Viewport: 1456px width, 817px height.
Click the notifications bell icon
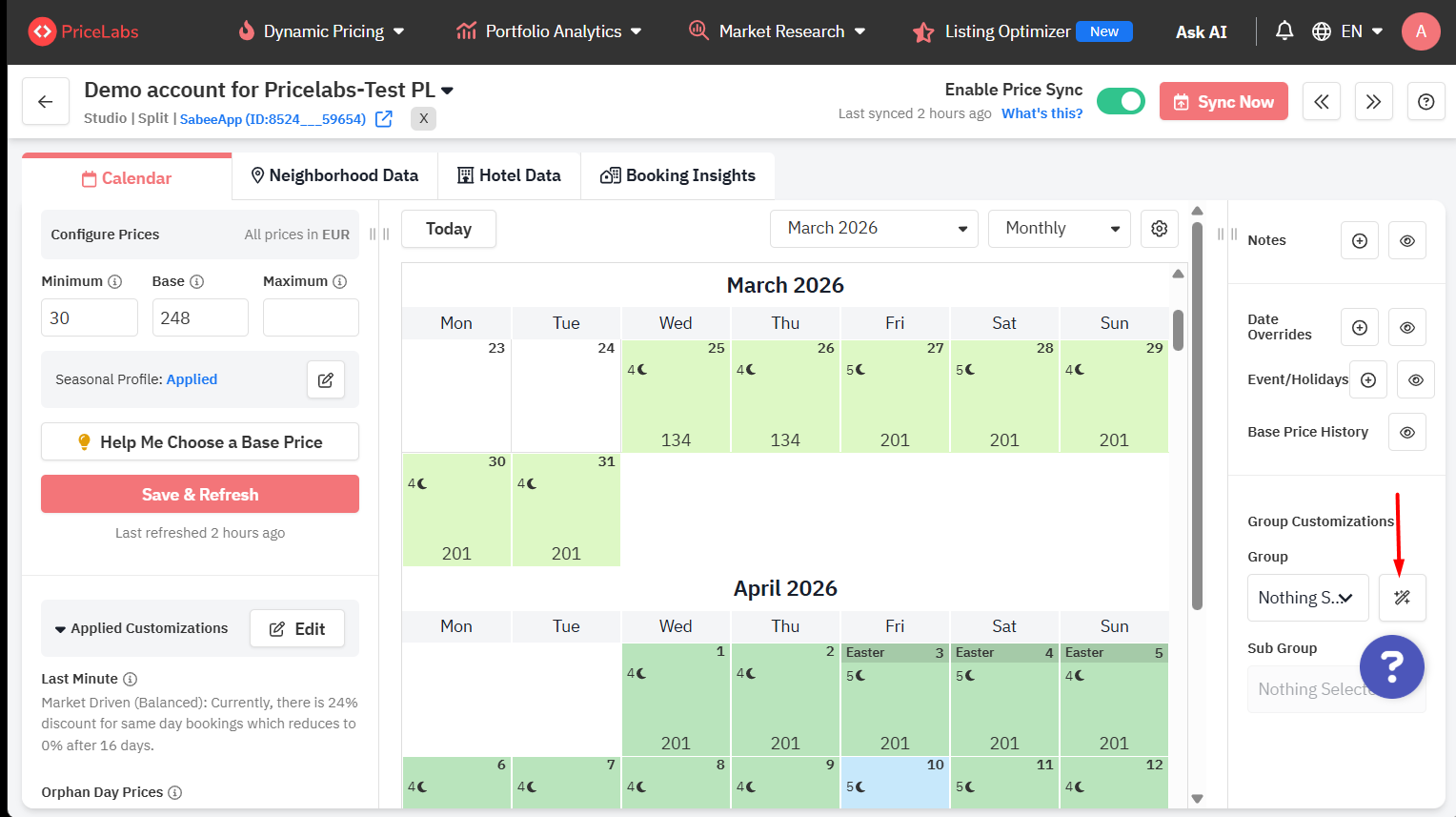coord(1284,31)
